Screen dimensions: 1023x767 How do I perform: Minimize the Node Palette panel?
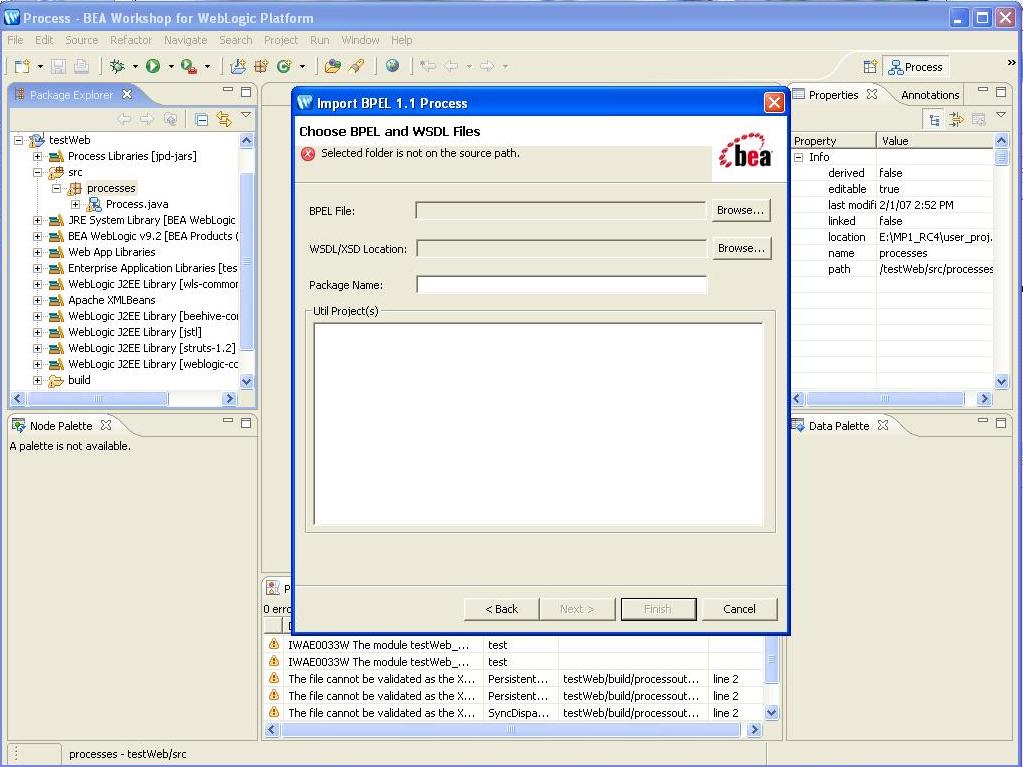pyautogui.click(x=228, y=421)
